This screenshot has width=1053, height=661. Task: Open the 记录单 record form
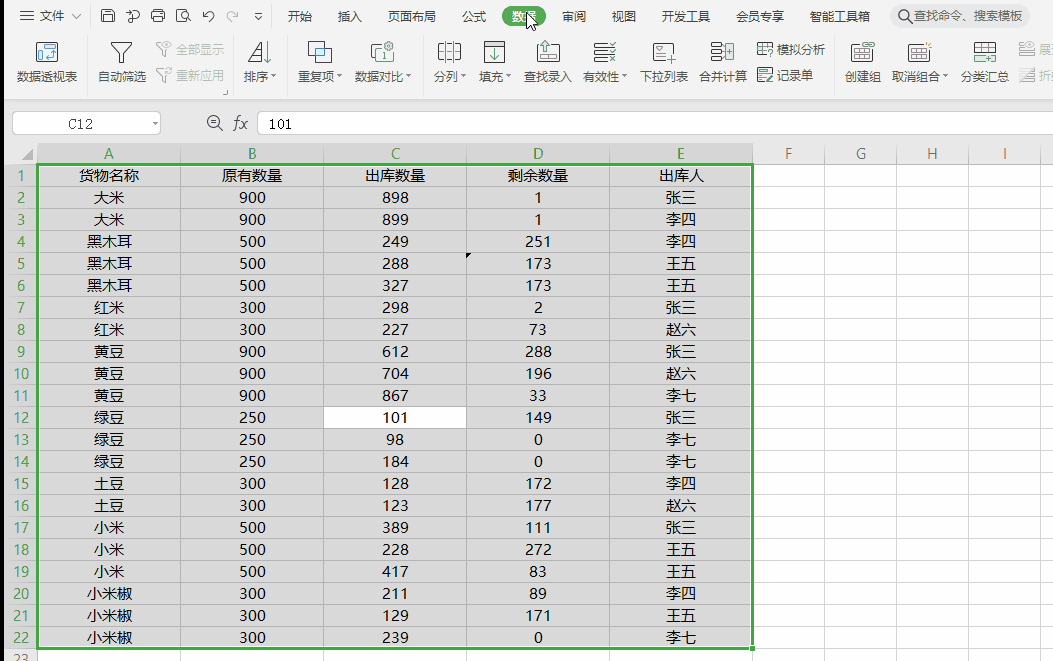[x=784, y=75]
